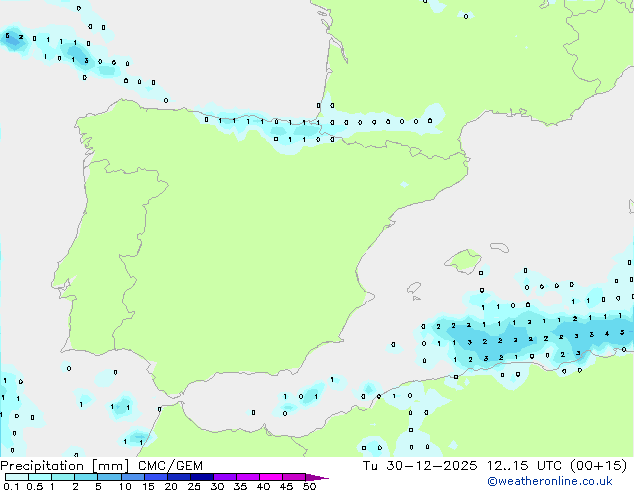
Task: Click the Menorca island outline on the map
Action: (x=499, y=247)
